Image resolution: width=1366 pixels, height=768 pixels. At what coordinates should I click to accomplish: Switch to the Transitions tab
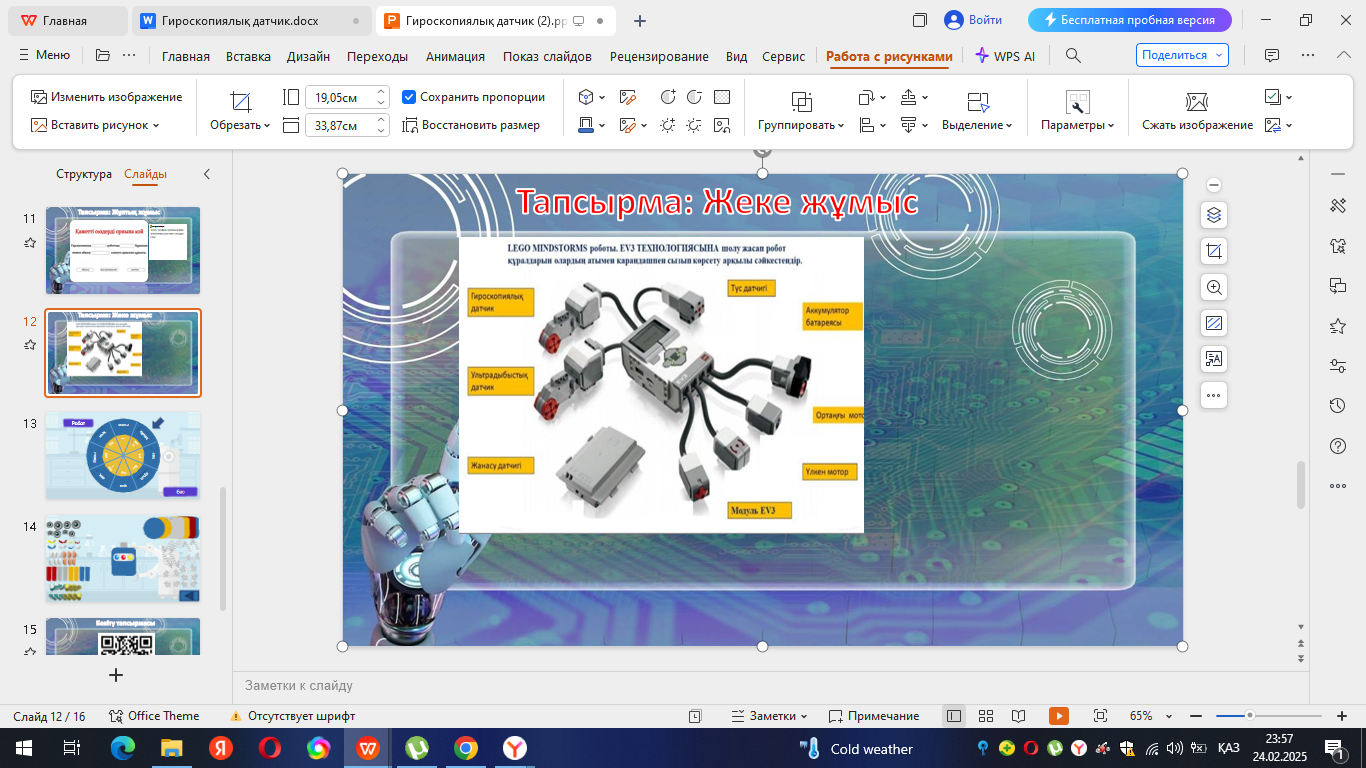point(377,56)
